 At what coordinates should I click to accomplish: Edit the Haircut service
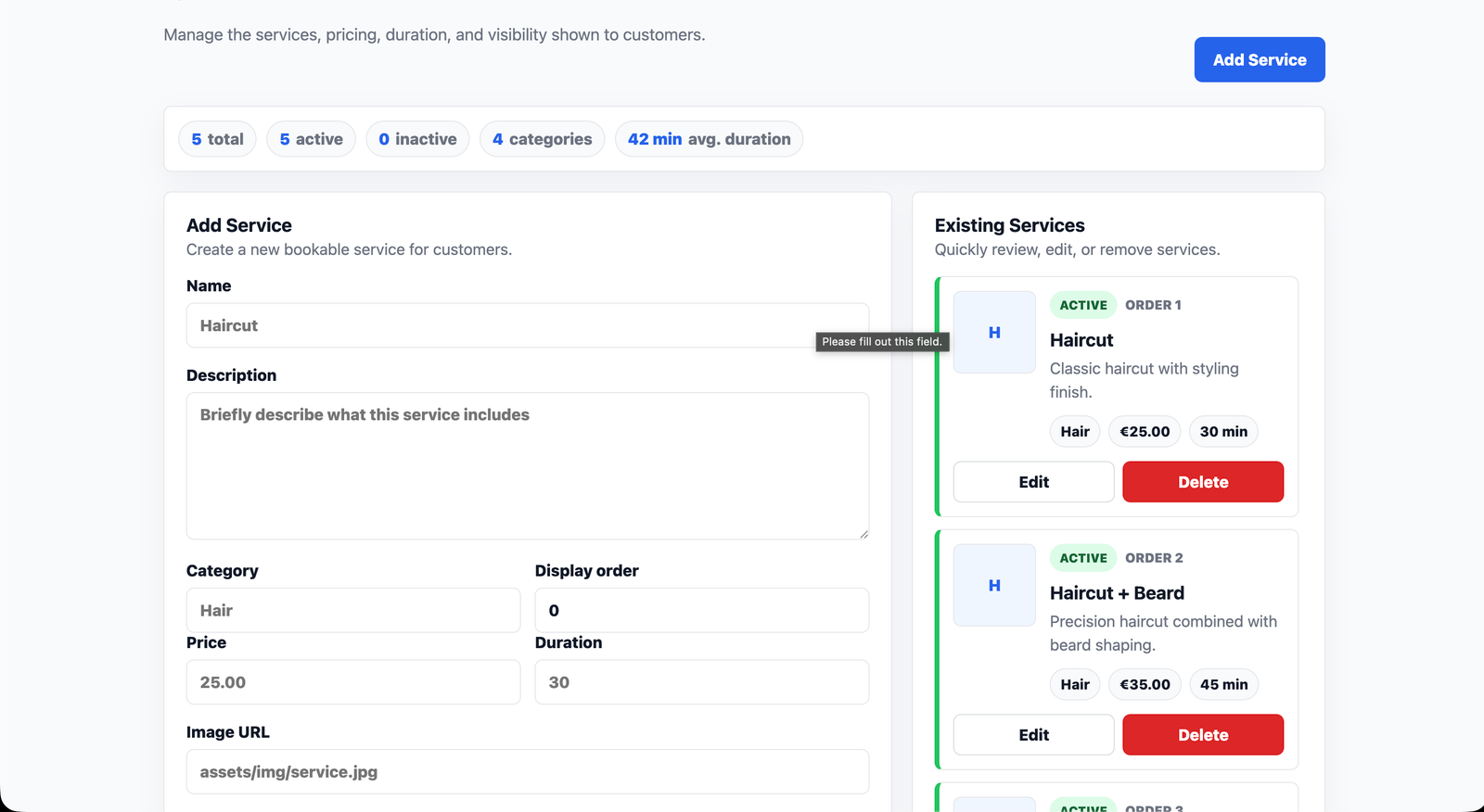pos(1033,482)
